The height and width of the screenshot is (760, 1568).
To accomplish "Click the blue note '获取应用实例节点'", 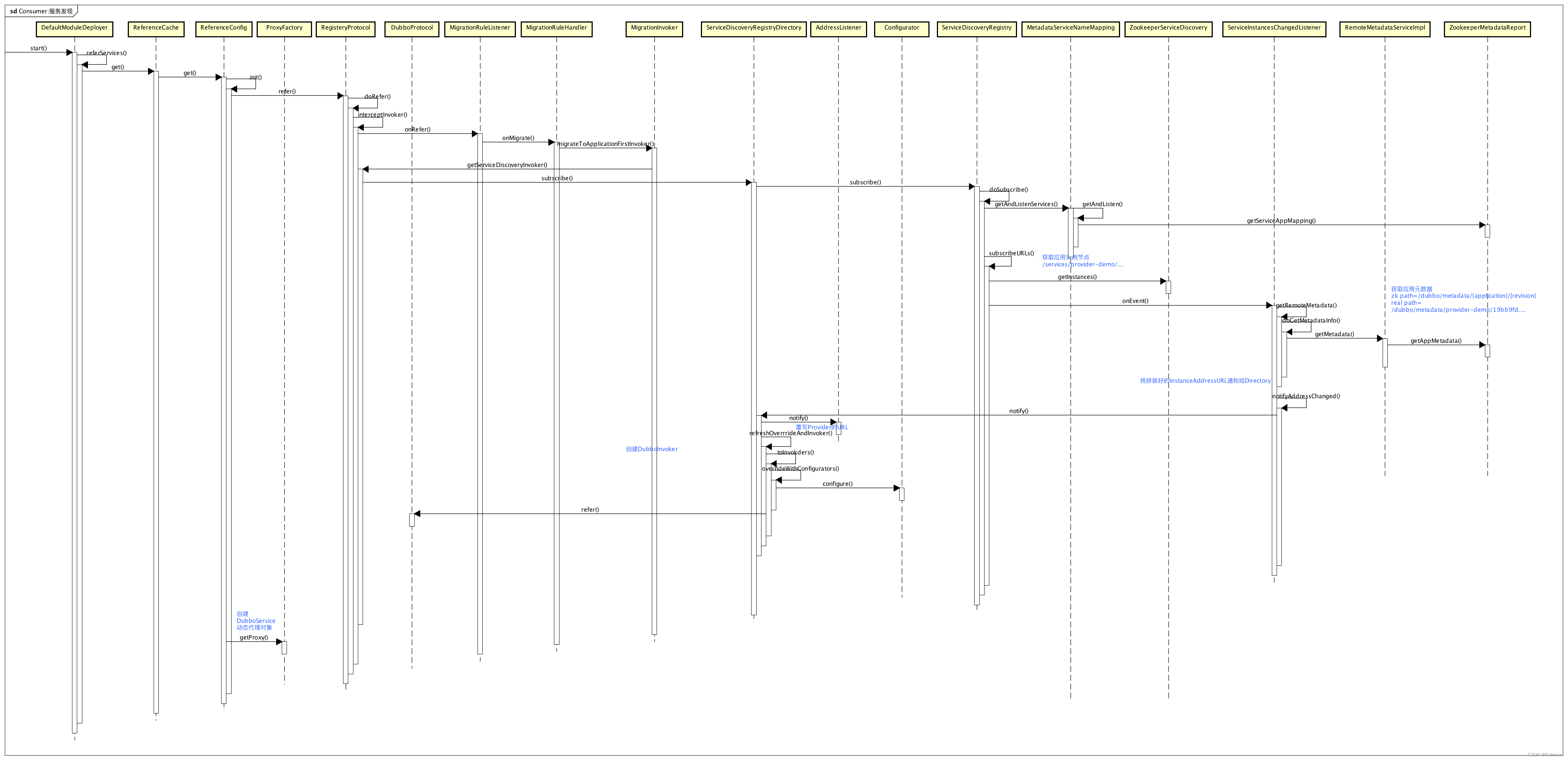I will coord(1066,257).
